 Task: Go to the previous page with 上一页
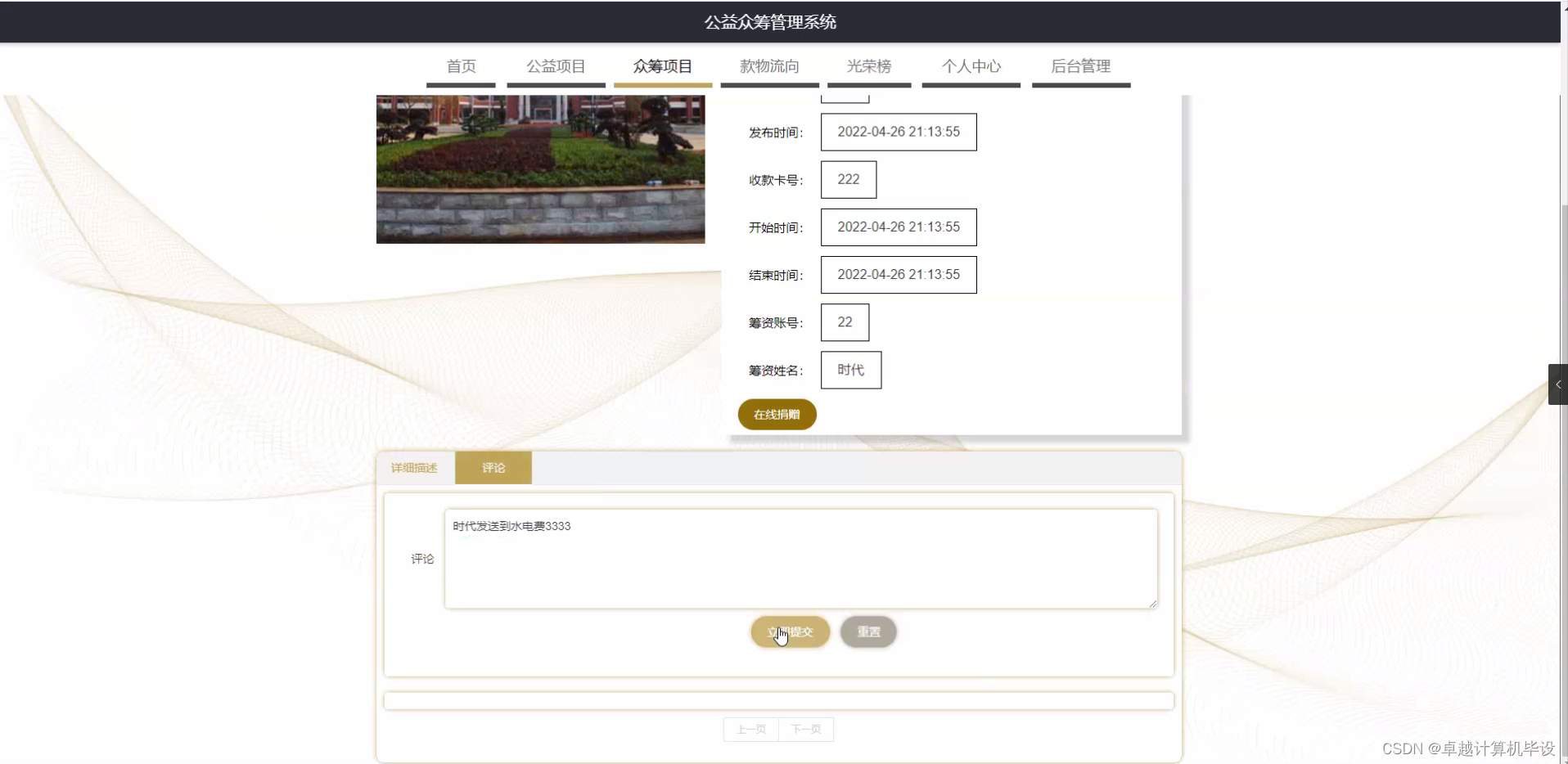point(750,729)
